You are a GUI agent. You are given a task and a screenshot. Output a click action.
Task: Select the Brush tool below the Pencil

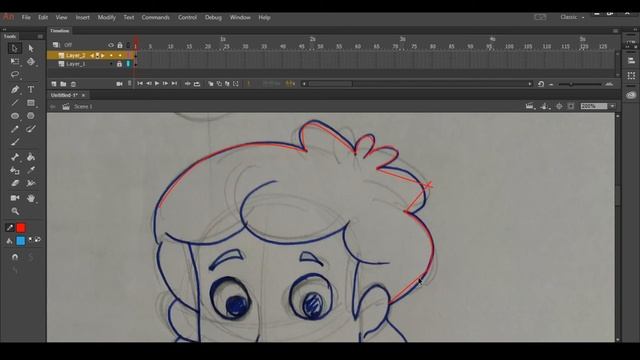coord(15,142)
